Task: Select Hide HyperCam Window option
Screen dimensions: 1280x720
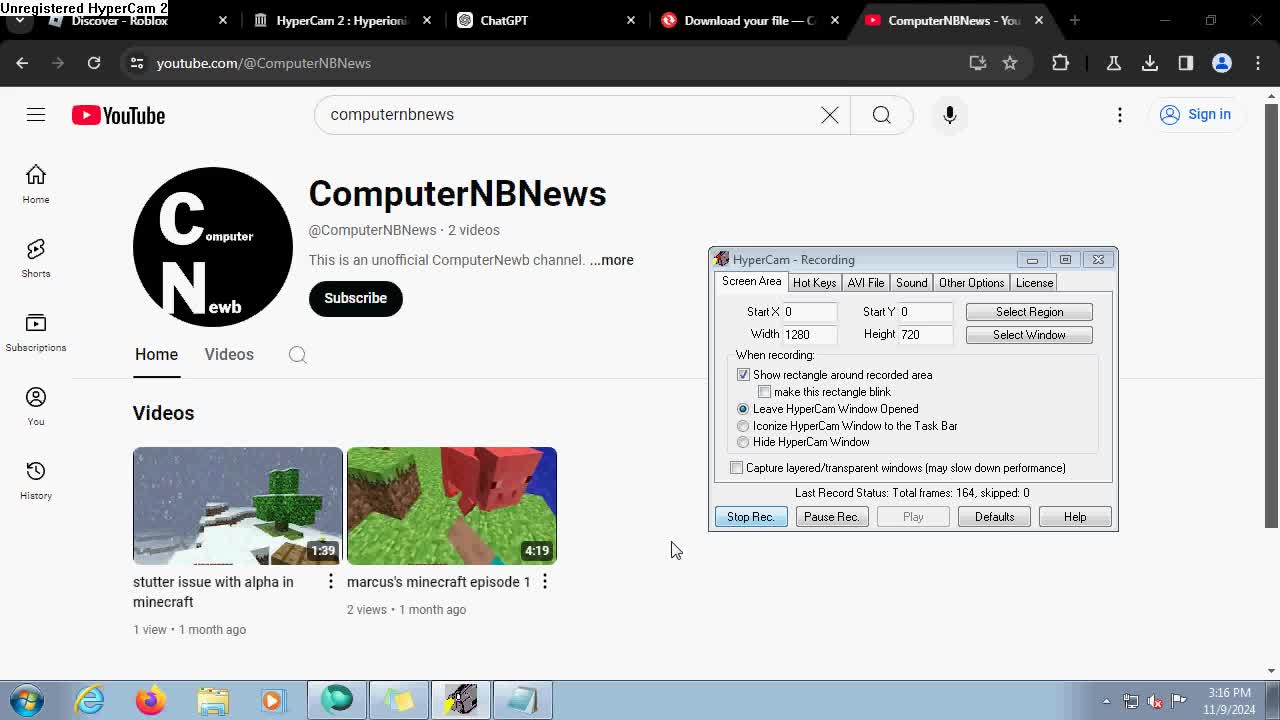Action: coord(743,442)
